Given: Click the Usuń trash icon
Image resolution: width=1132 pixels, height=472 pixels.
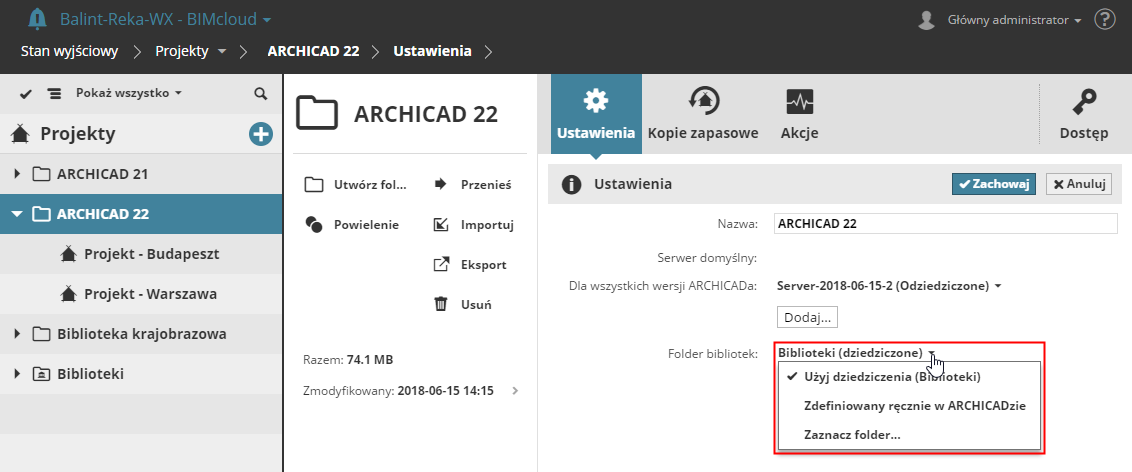Looking at the screenshot, I should tap(440, 304).
